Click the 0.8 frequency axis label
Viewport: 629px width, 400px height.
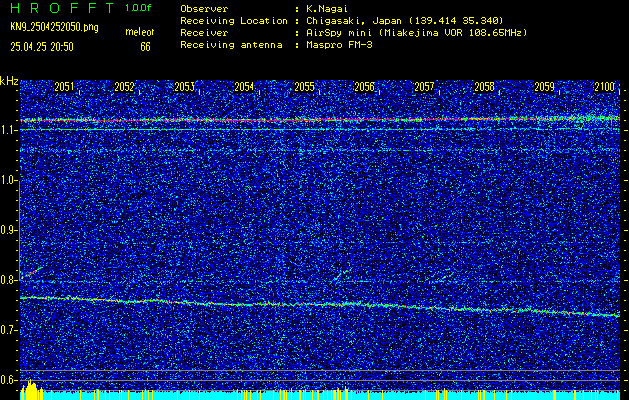point(7,280)
